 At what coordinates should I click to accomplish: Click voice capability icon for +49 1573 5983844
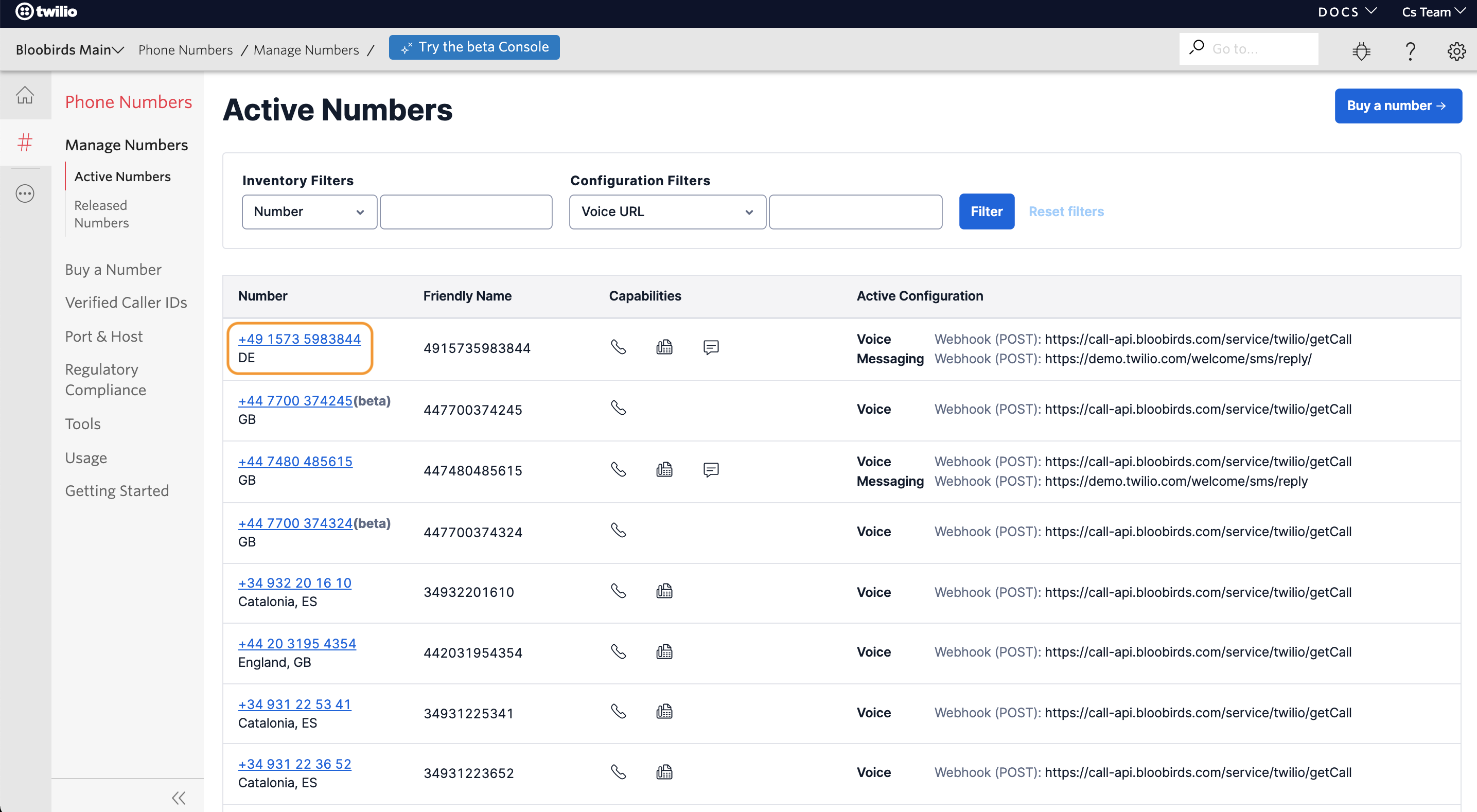pyautogui.click(x=618, y=347)
